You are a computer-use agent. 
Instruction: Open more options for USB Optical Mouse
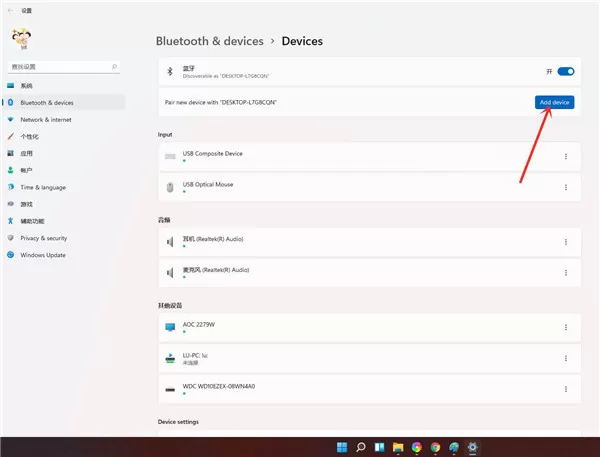tap(566, 187)
